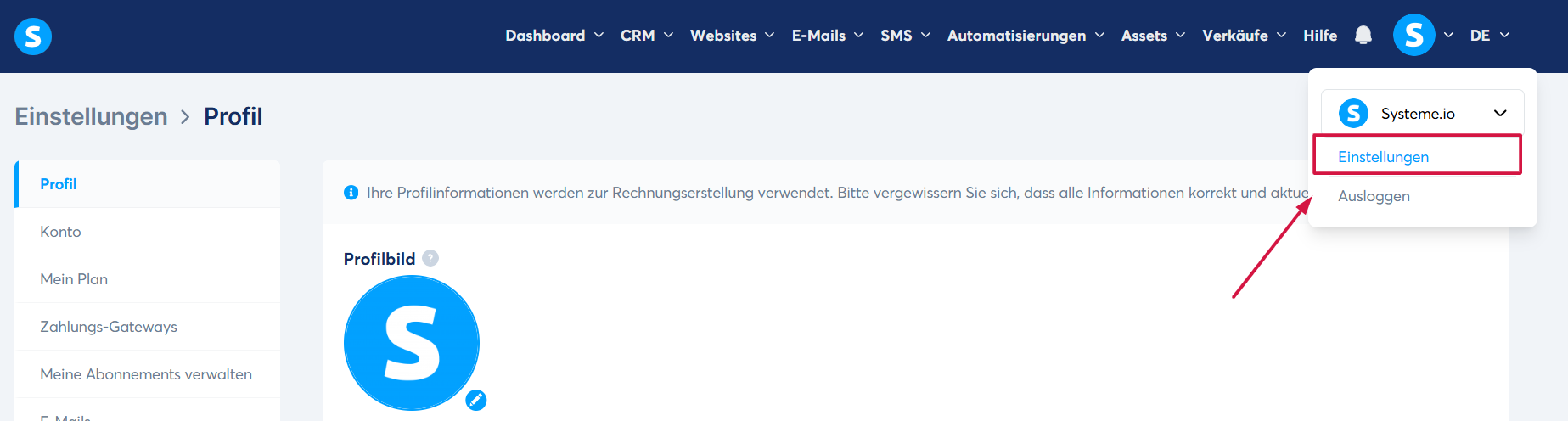Expand the Automatisierungen menu
This screenshot has width=1568, height=421.
1026,36
